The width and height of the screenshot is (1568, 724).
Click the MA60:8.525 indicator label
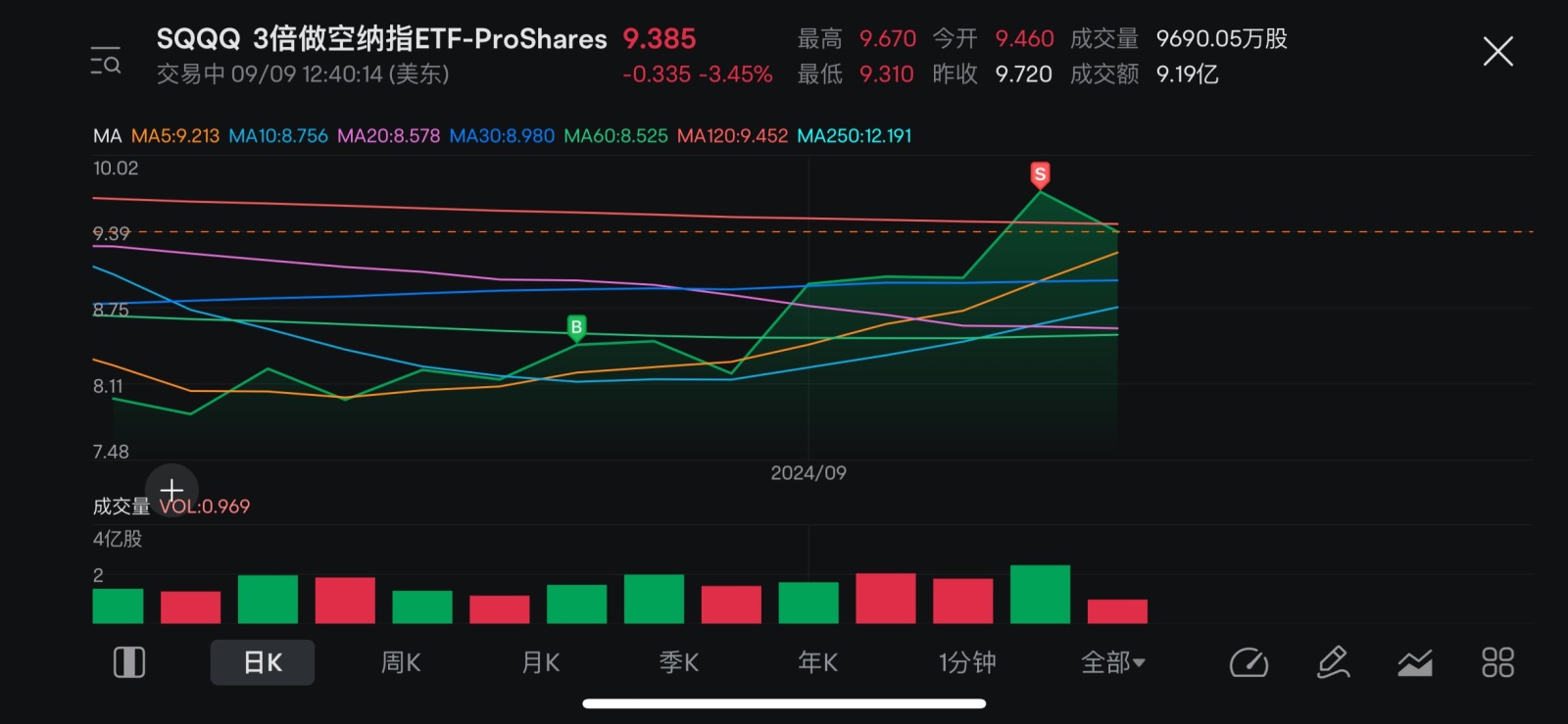pyautogui.click(x=615, y=136)
